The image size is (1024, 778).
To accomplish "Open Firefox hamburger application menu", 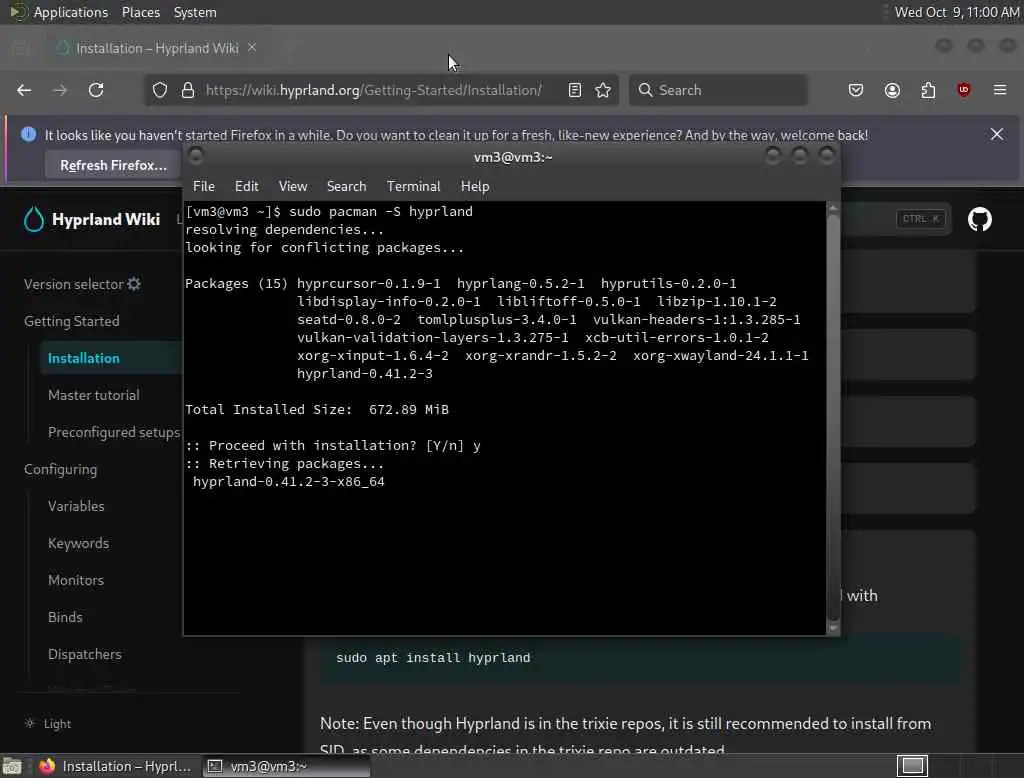I will tap(999, 90).
